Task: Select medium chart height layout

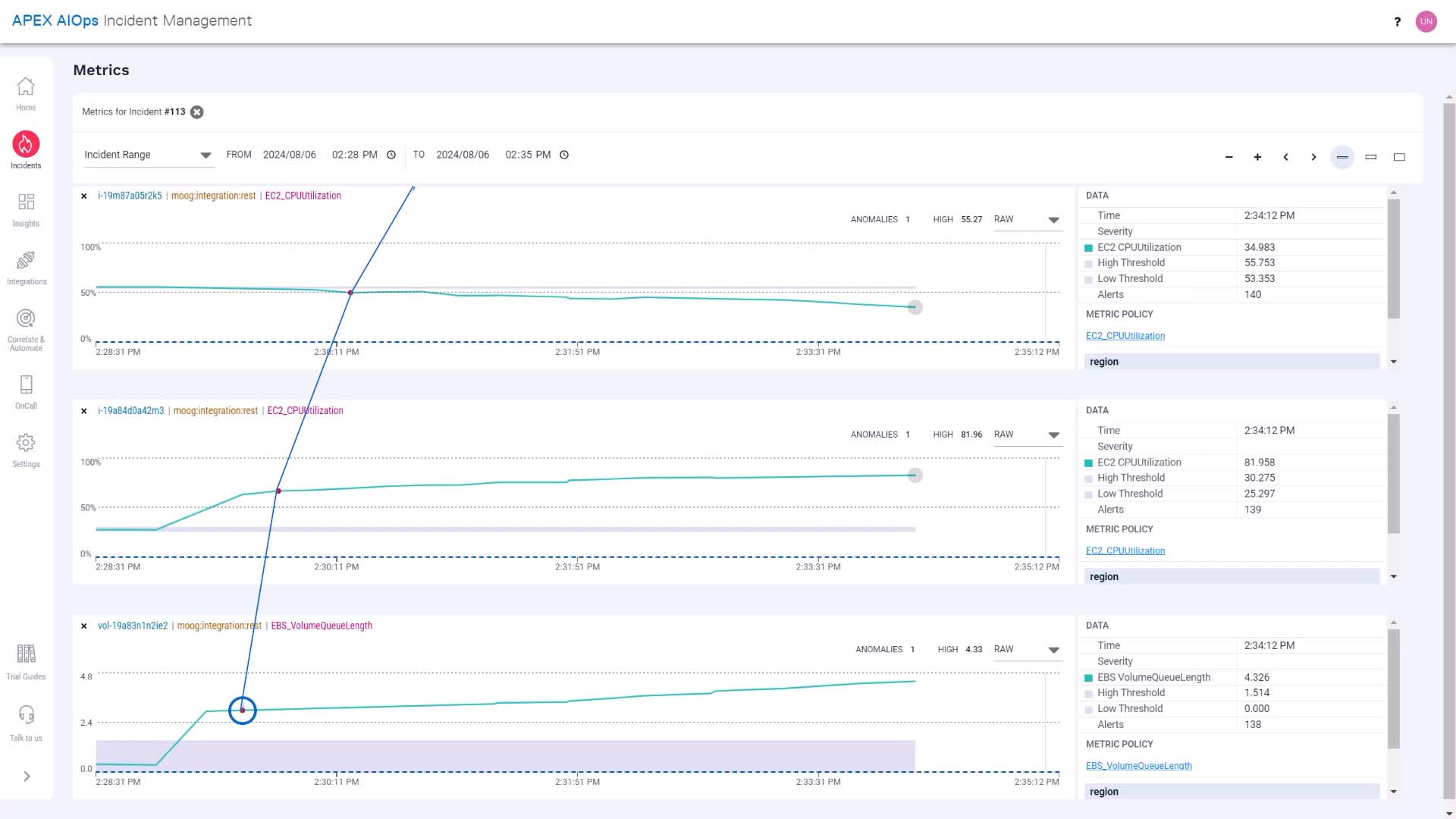Action: point(1371,157)
